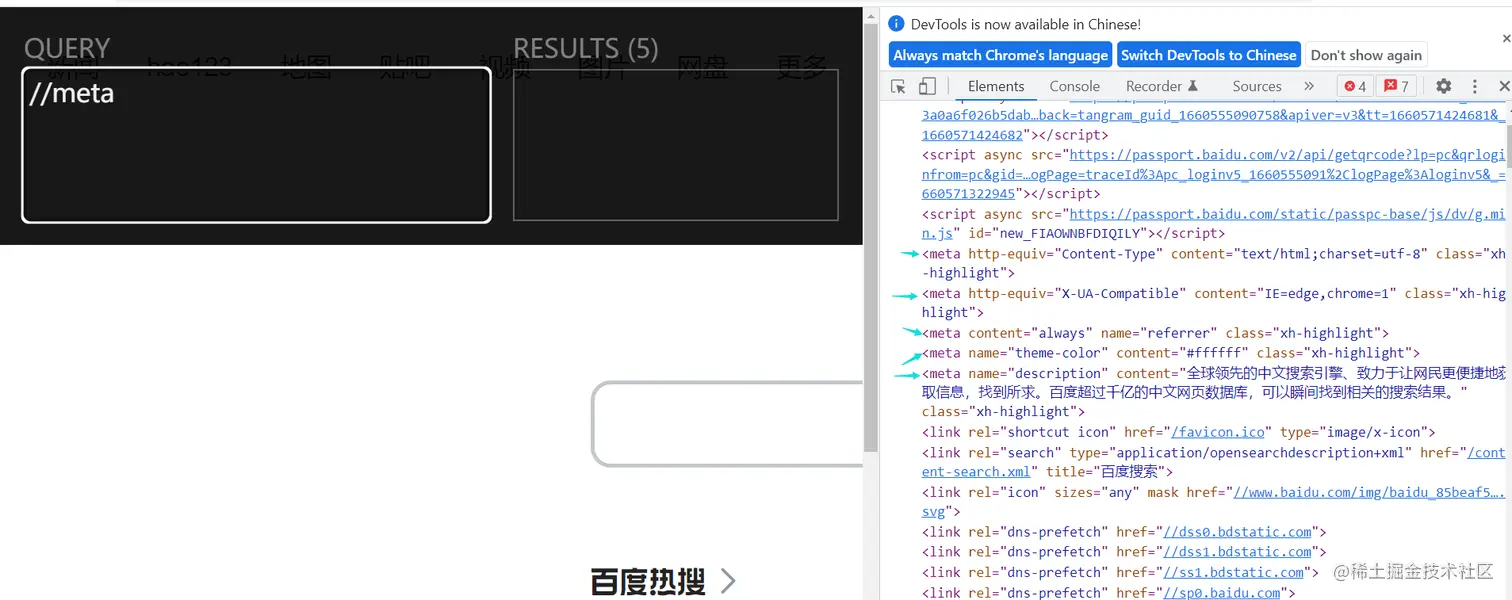Switch to the Console tab
This screenshot has width=1512, height=600.
click(1074, 86)
